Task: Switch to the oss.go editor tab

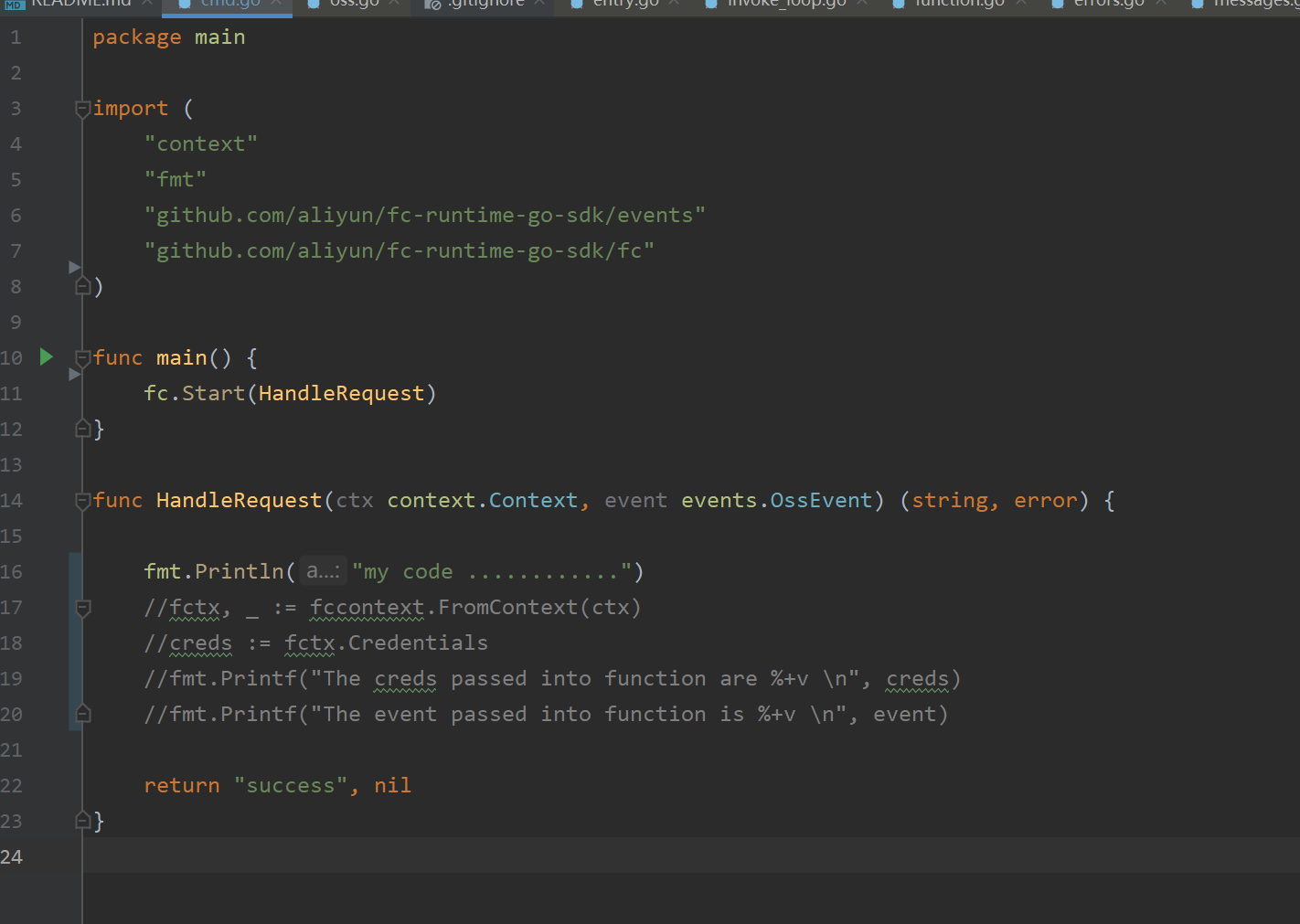Action: (x=354, y=5)
